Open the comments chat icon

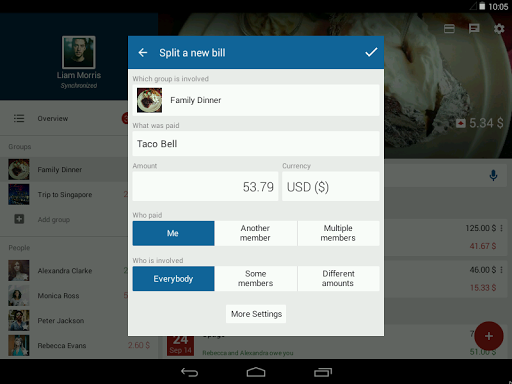(474, 29)
